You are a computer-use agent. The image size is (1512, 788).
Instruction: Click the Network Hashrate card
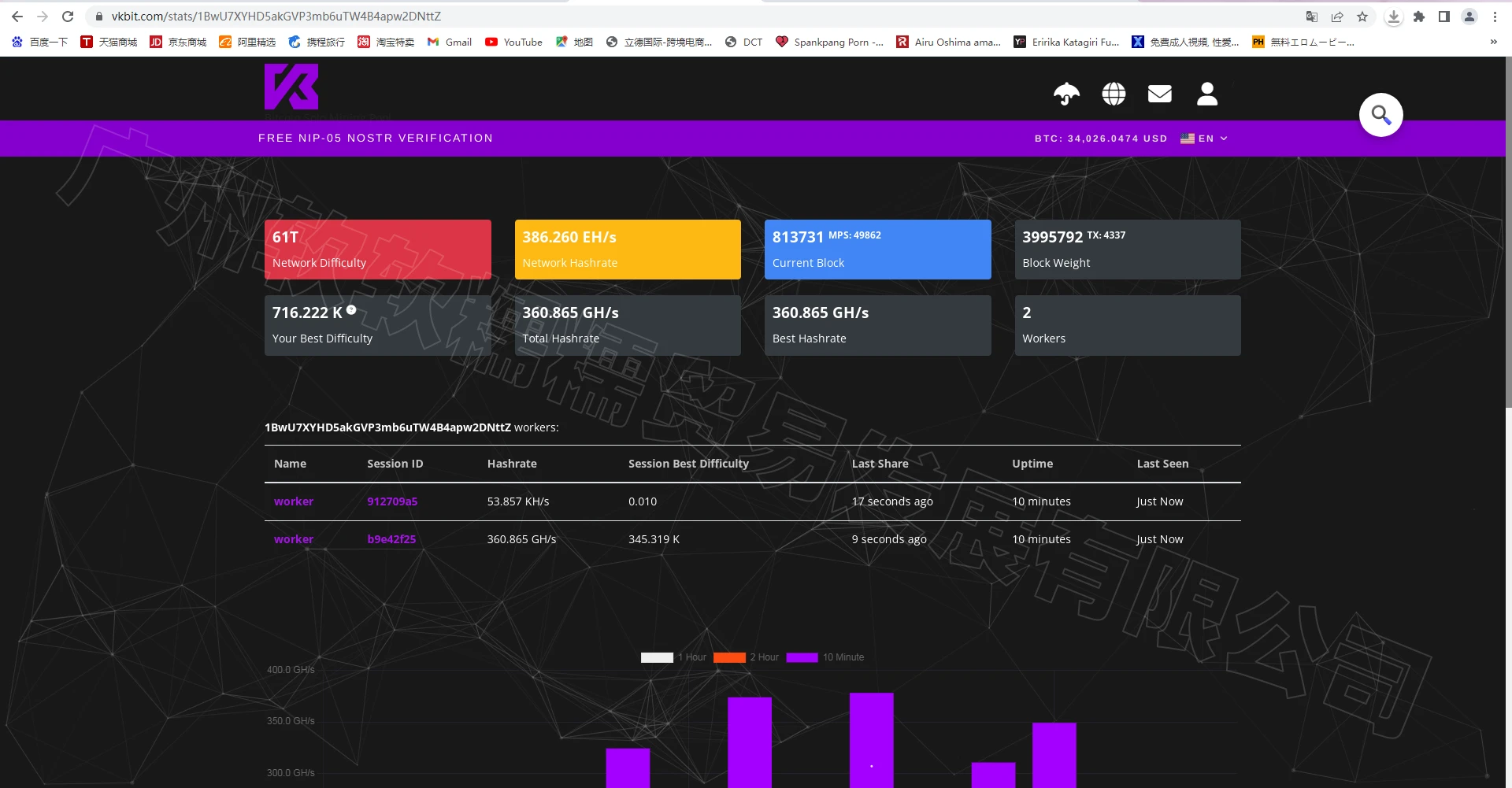[628, 250]
